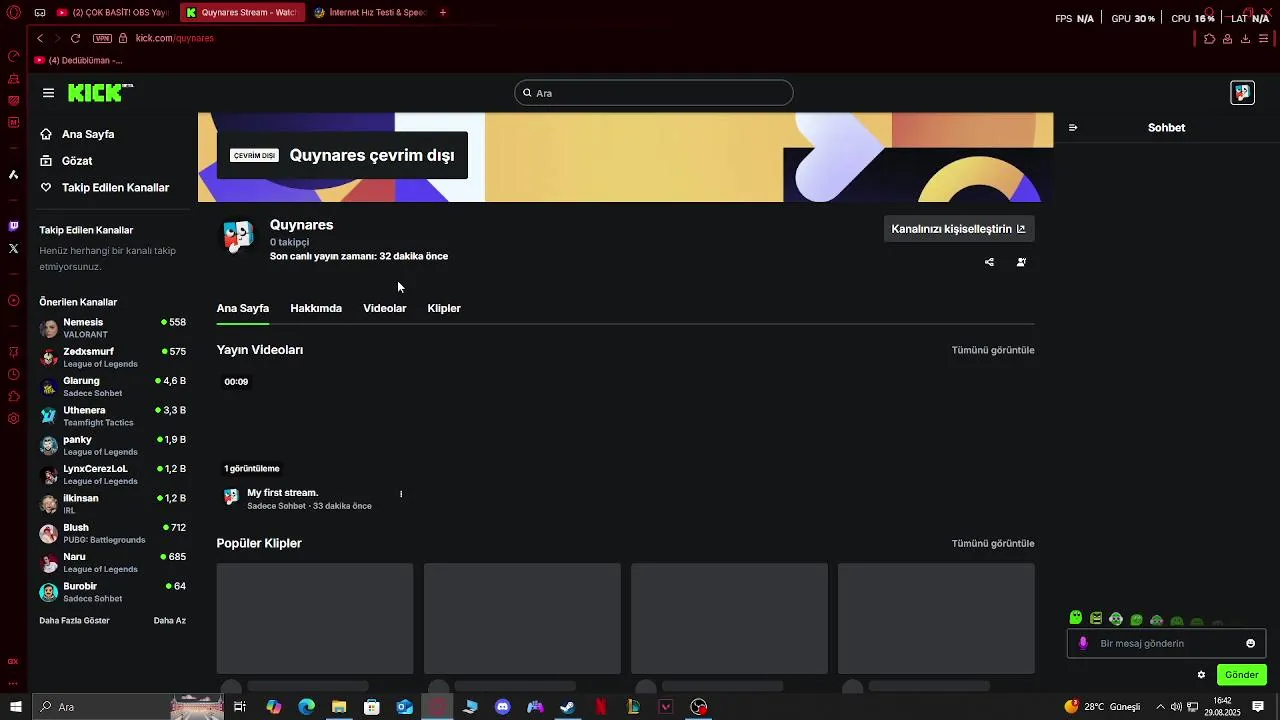The height and width of the screenshot is (720, 1280).
Task: Click the user icon beside share
Action: coord(1021,262)
